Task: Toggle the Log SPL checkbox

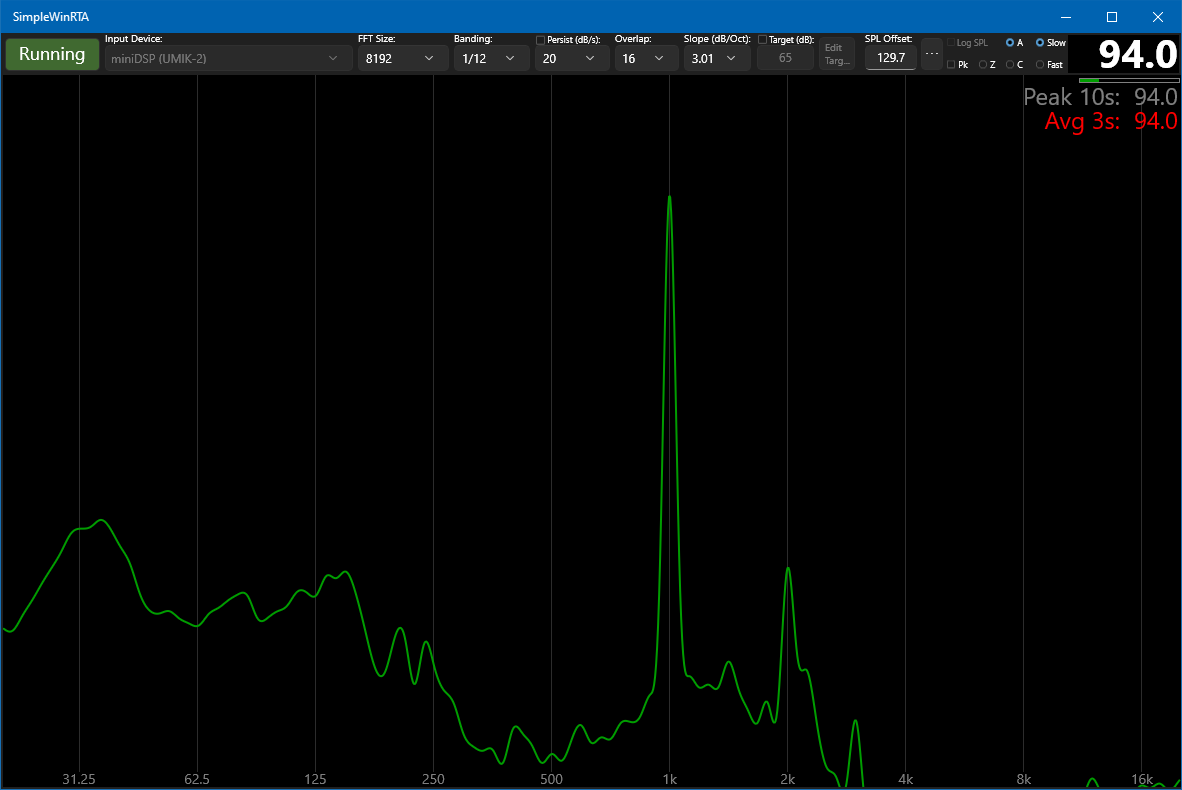Action: [x=951, y=43]
